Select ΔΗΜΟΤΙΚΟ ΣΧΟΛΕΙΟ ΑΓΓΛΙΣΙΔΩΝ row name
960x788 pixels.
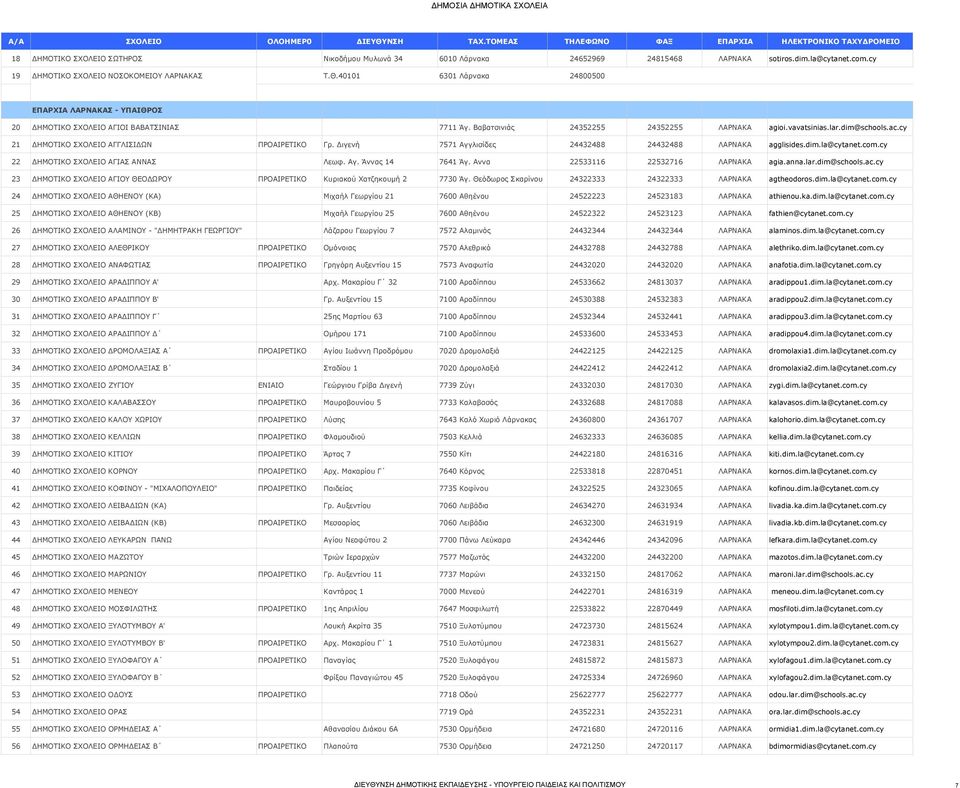click(x=92, y=144)
